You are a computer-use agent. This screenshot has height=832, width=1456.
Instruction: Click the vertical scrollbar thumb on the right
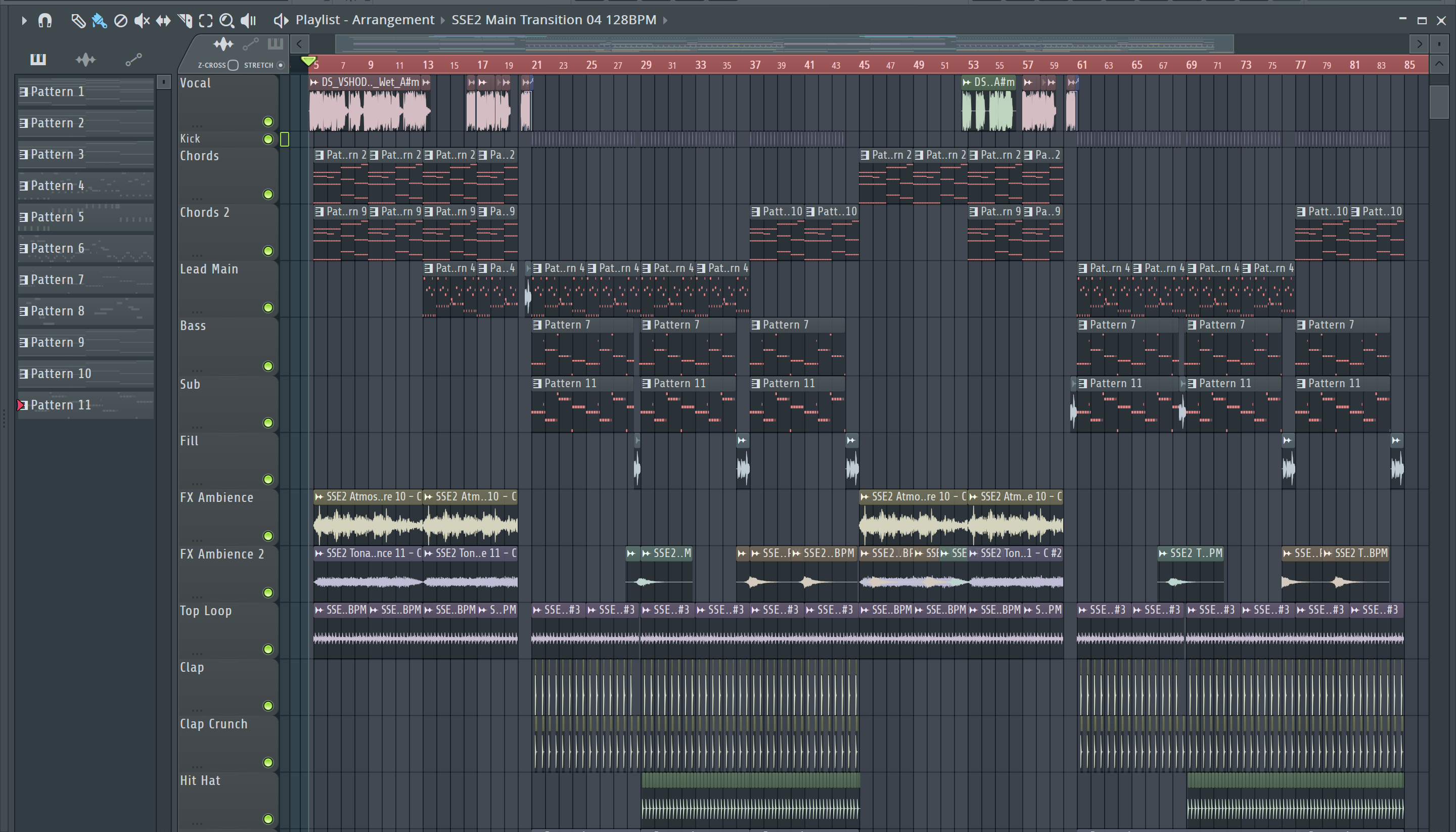tap(1439, 102)
